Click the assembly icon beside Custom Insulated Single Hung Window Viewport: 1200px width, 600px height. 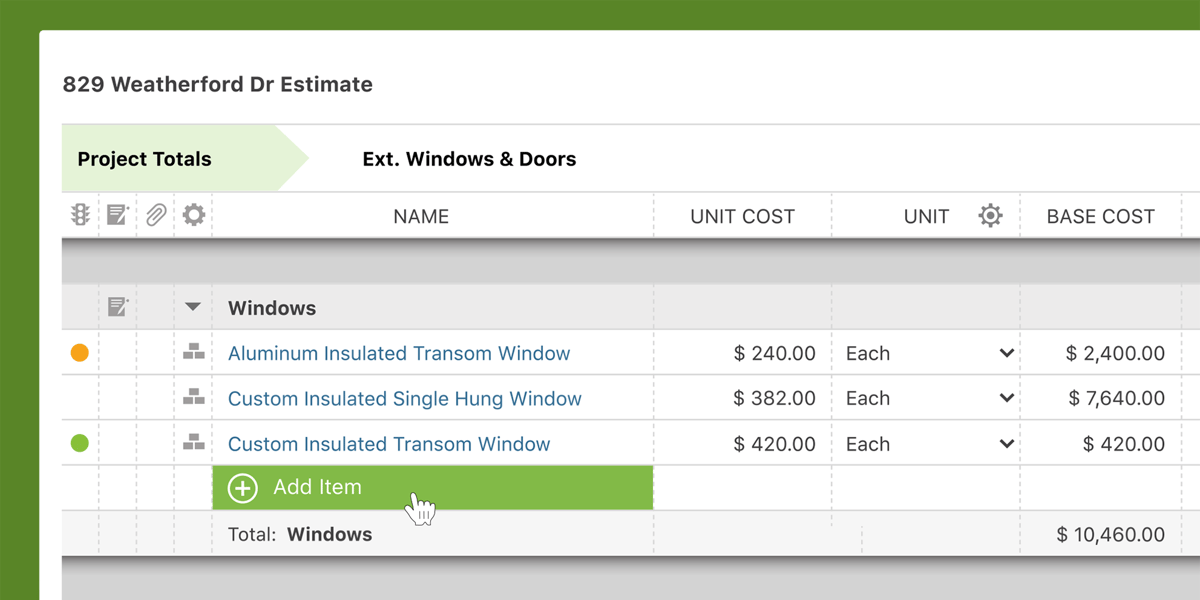pyautogui.click(x=193, y=397)
